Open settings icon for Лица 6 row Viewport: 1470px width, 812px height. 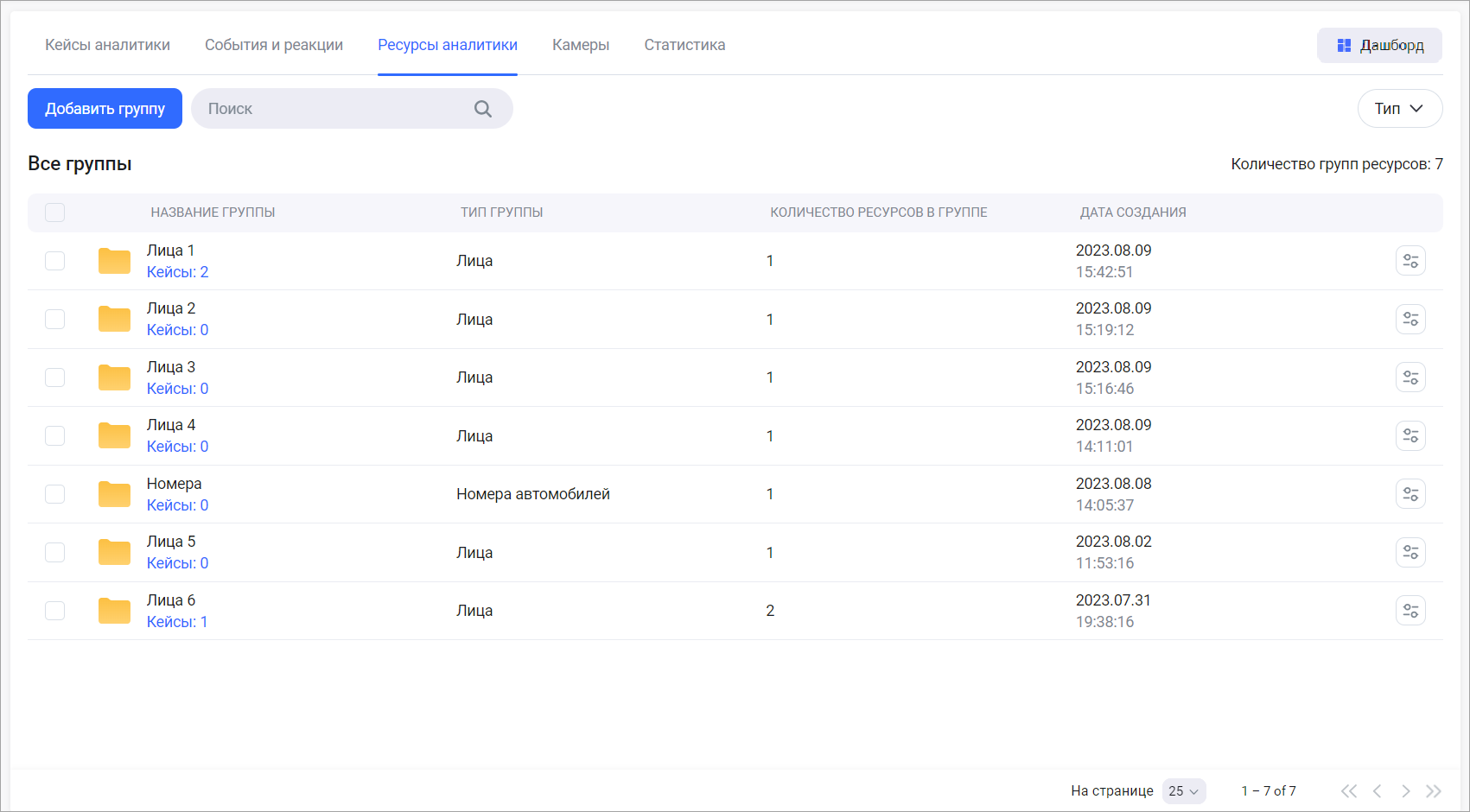pos(1410,611)
